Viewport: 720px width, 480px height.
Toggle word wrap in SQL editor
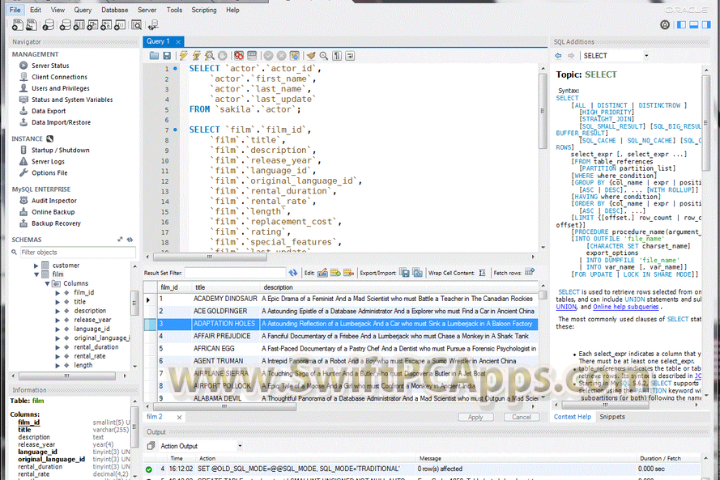[350, 56]
